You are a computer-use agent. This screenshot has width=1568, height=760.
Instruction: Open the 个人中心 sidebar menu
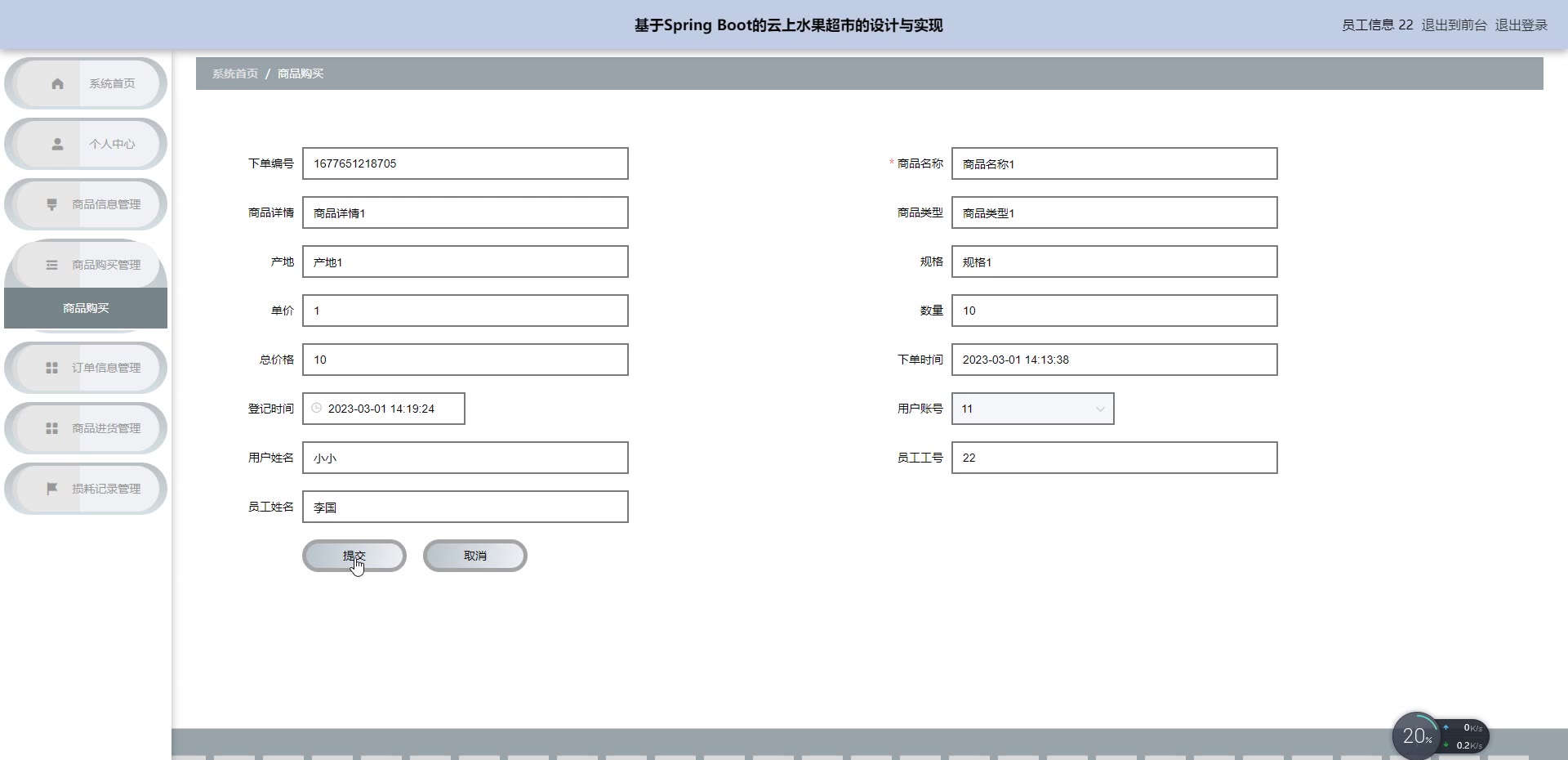click(x=86, y=144)
